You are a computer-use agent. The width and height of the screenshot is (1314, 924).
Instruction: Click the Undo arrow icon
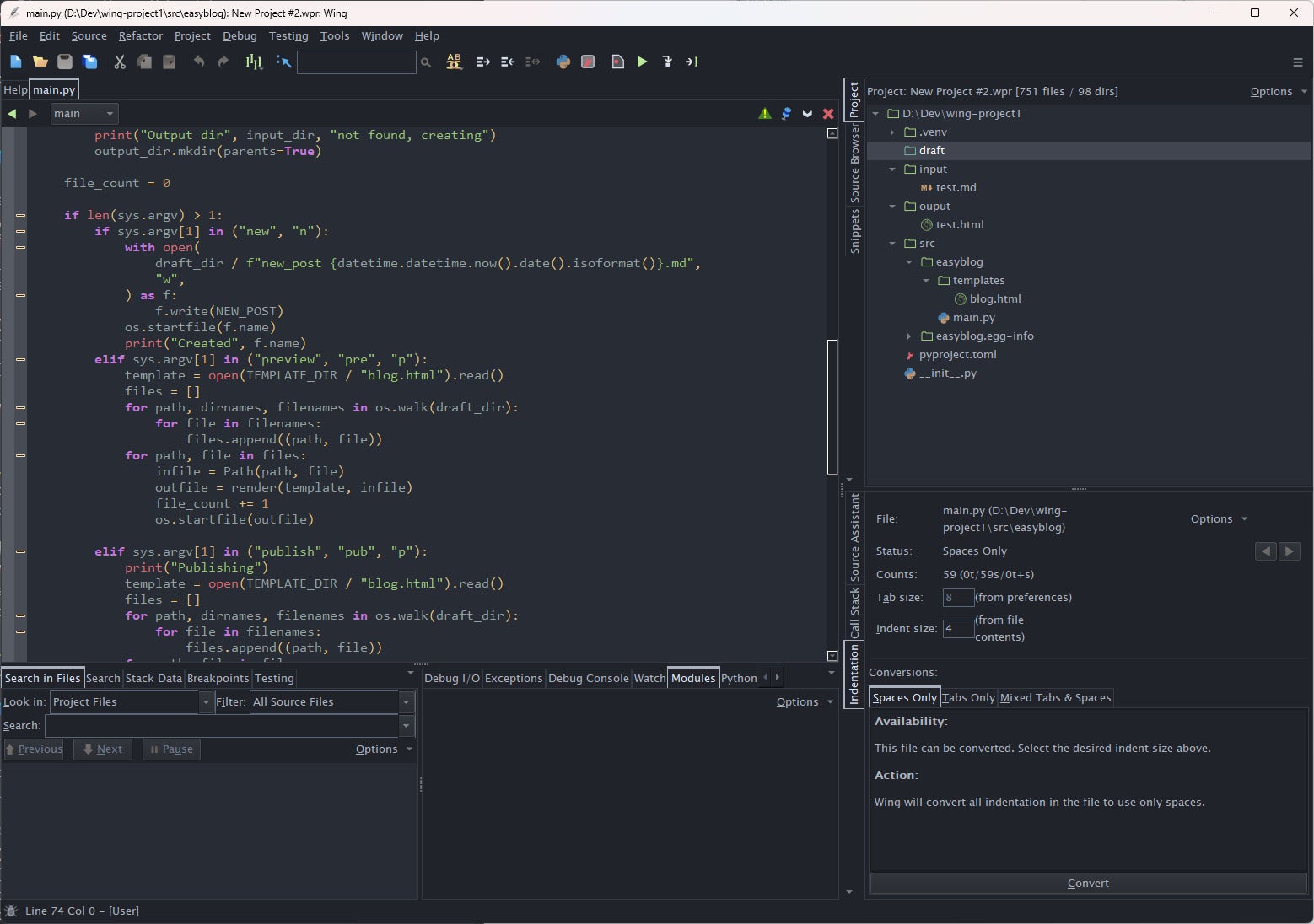[199, 62]
